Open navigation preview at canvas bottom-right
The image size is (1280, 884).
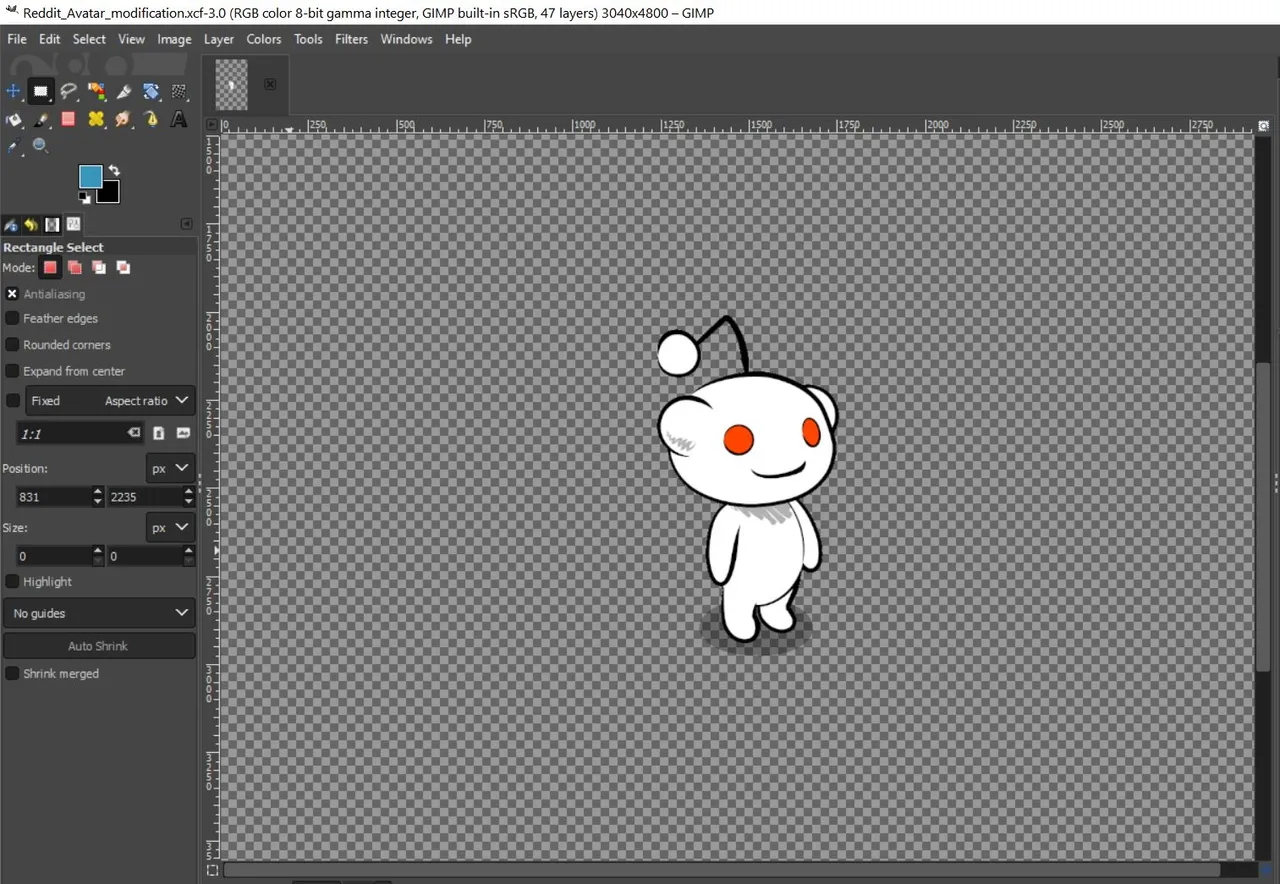tap(1264, 869)
